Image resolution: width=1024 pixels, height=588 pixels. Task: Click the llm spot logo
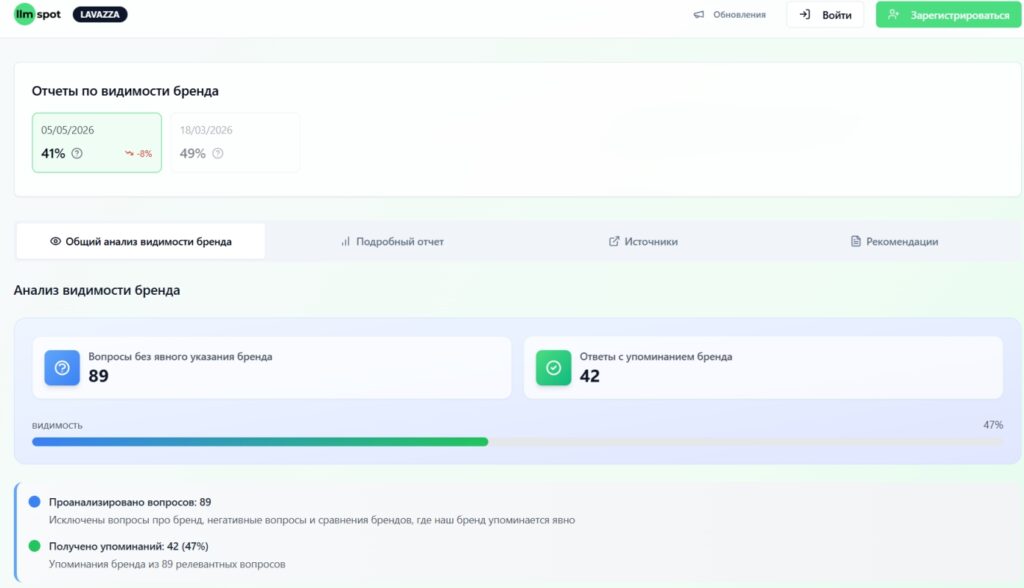click(x=37, y=14)
